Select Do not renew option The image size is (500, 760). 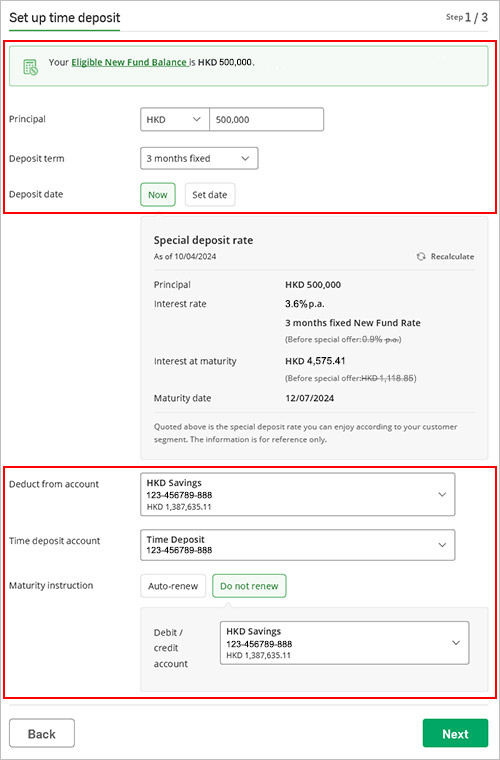[x=249, y=586]
